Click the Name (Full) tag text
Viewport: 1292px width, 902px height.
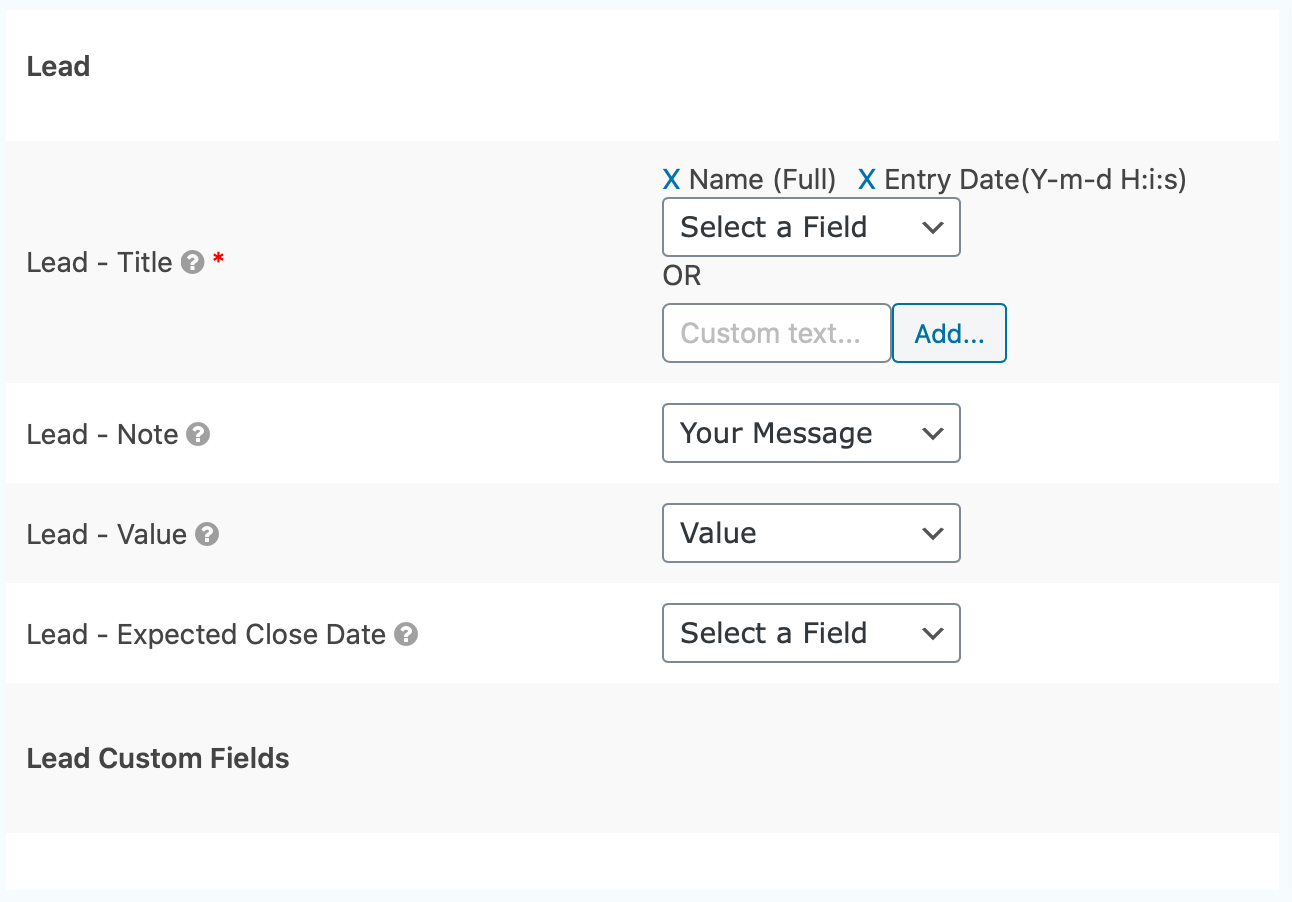tap(762, 180)
